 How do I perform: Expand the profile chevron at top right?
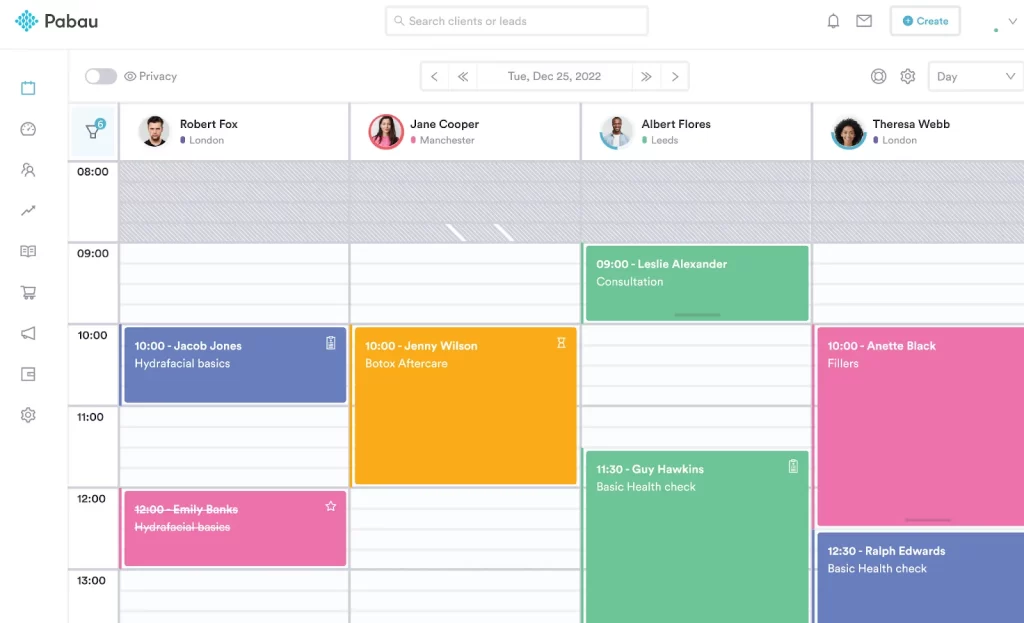[x=1010, y=20]
